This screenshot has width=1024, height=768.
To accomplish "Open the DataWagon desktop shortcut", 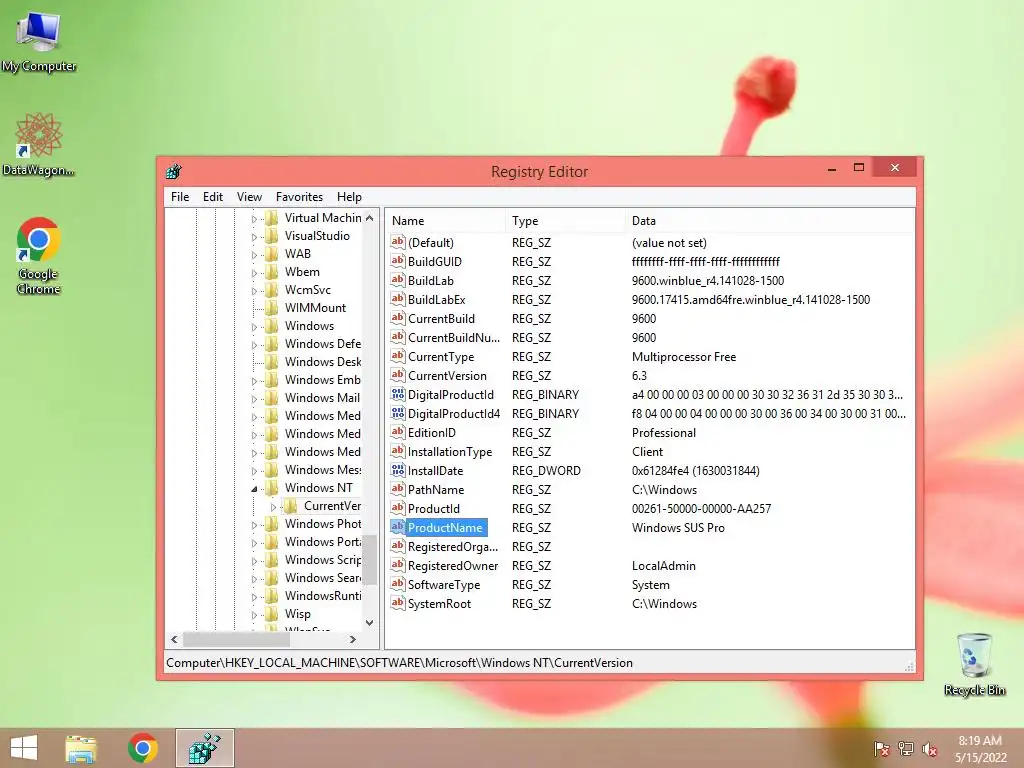I will [x=39, y=145].
